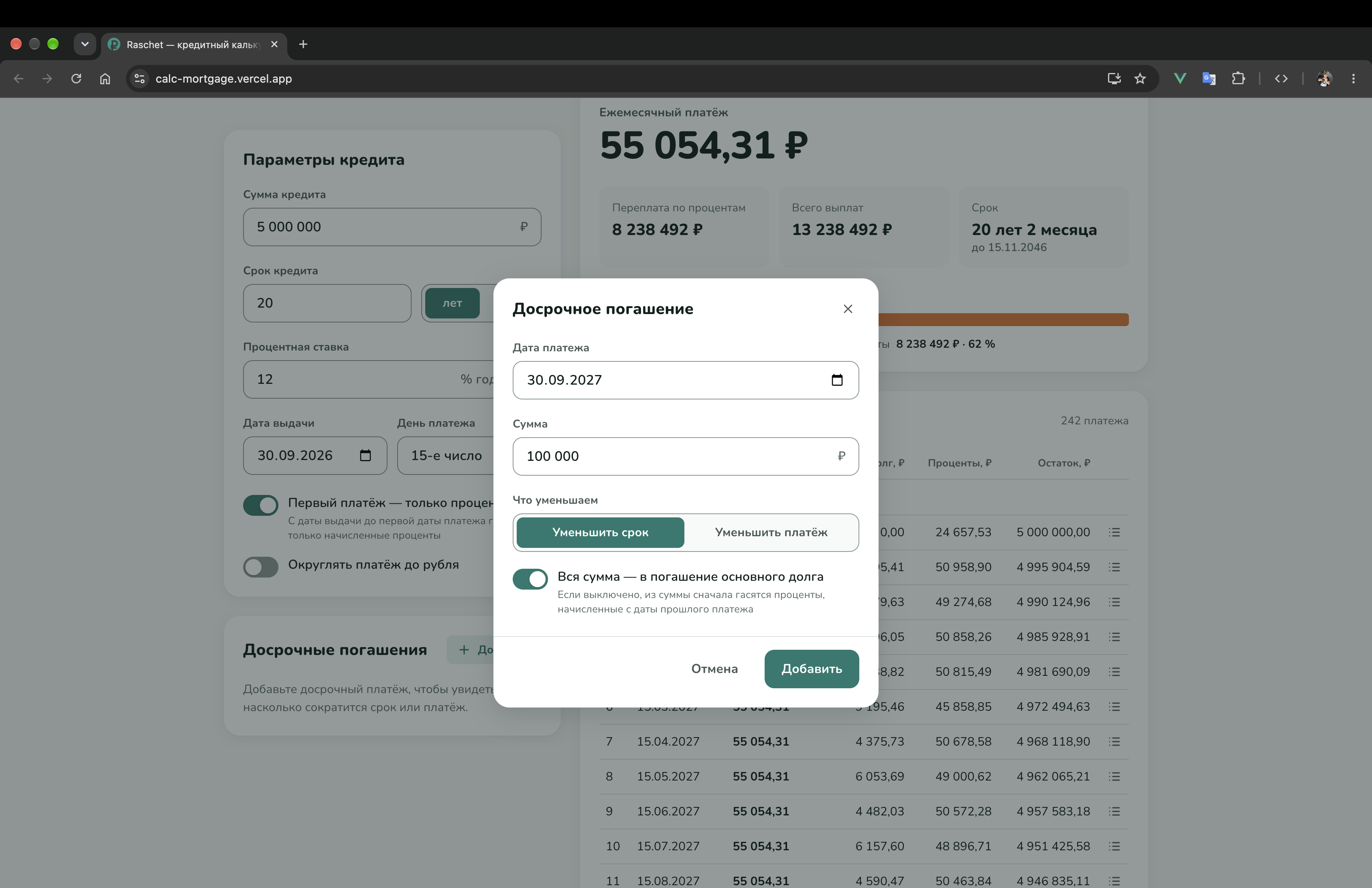Click the Дата платежа date field
Image resolution: width=1372 pixels, height=888 pixels.
pyautogui.click(x=686, y=380)
